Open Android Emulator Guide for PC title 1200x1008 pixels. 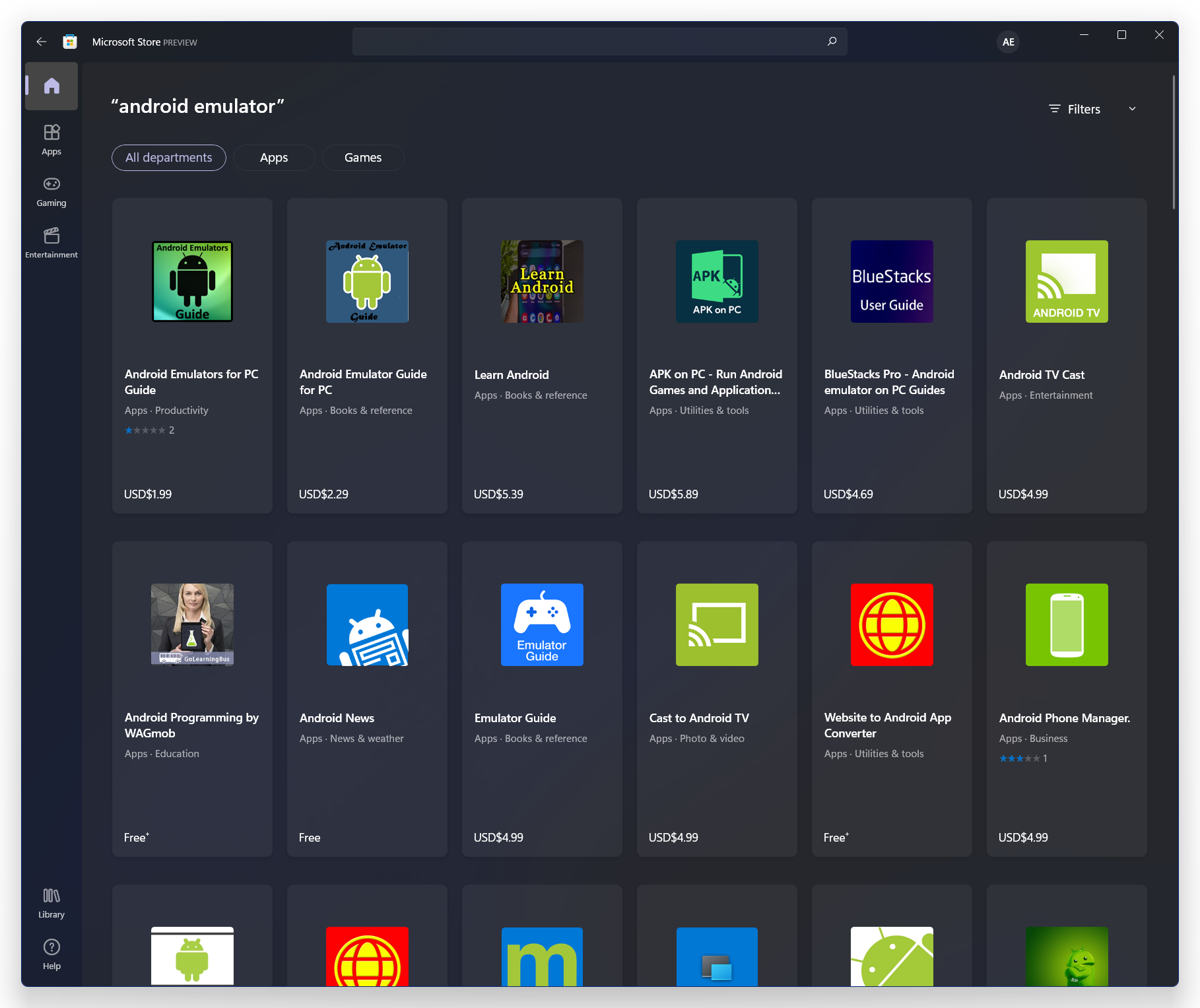[x=363, y=382]
